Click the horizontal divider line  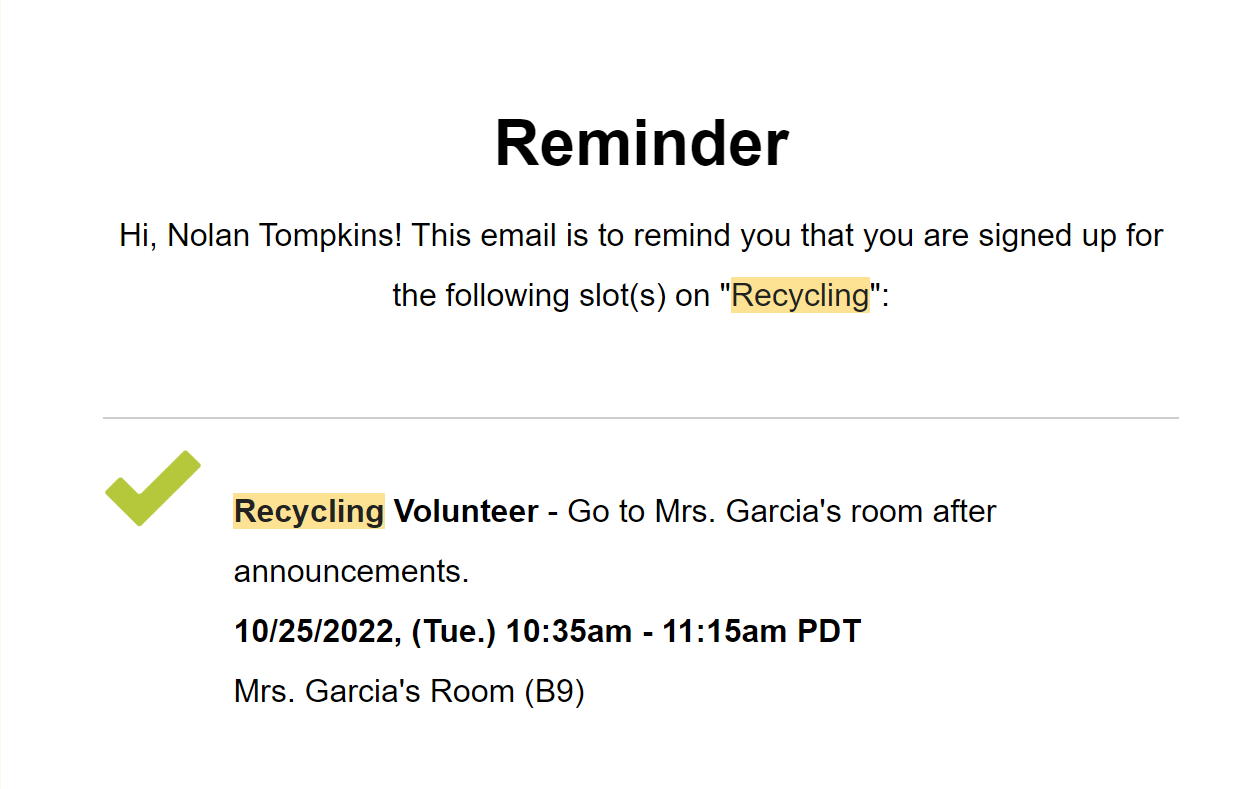click(x=640, y=417)
